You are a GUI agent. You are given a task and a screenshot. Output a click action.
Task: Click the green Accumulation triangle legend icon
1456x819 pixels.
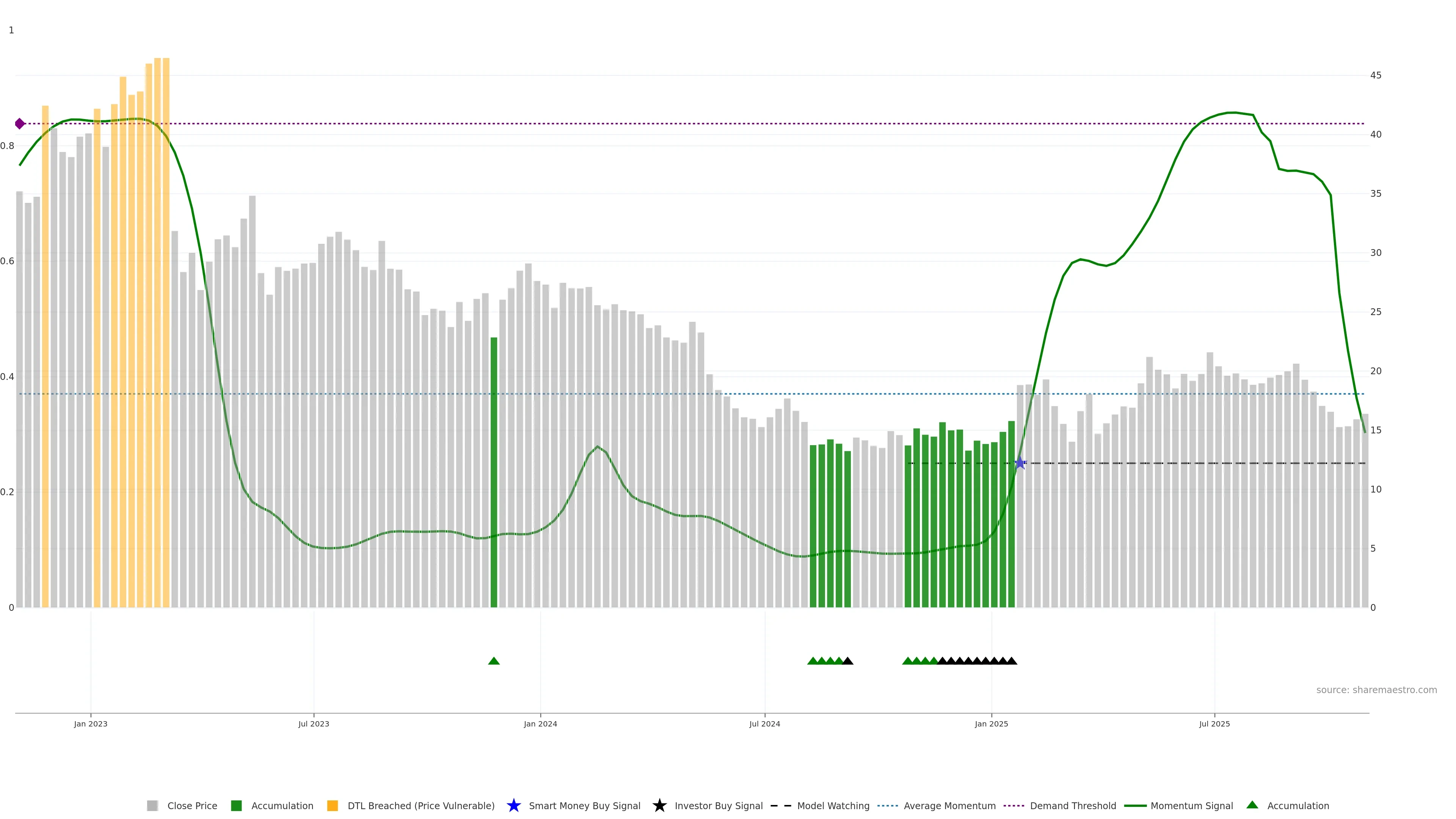1252,805
